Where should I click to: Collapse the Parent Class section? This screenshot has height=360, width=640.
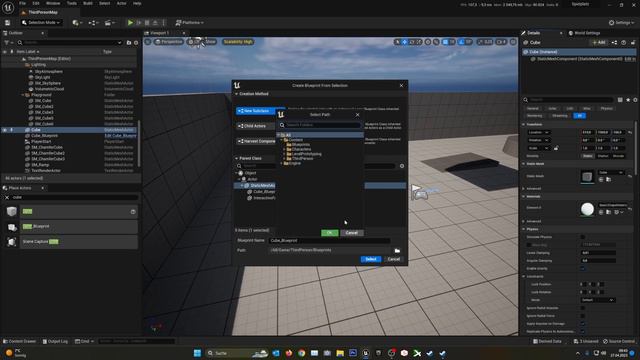(x=236, y=158)
